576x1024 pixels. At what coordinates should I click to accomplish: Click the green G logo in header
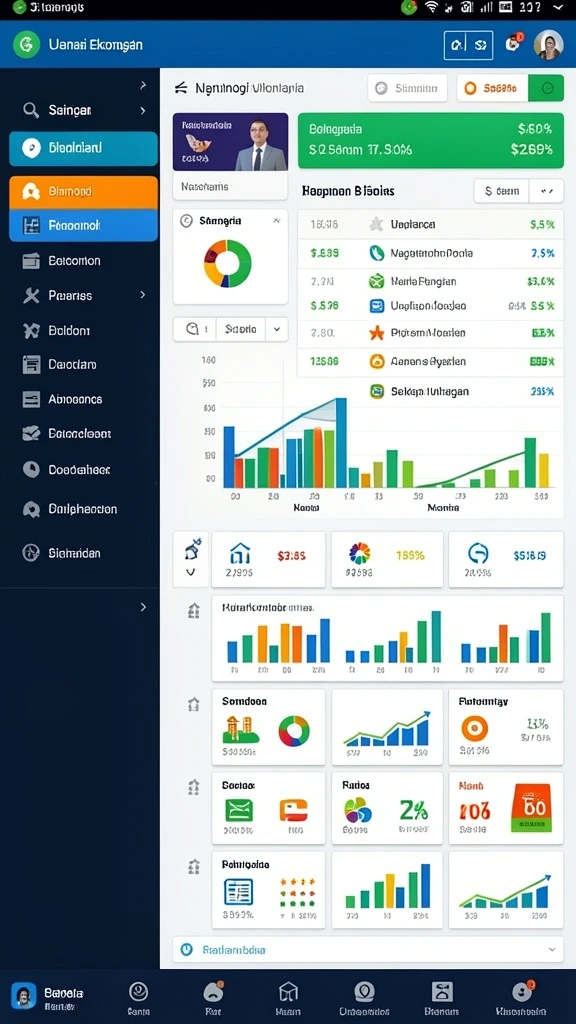pos(26,44)
